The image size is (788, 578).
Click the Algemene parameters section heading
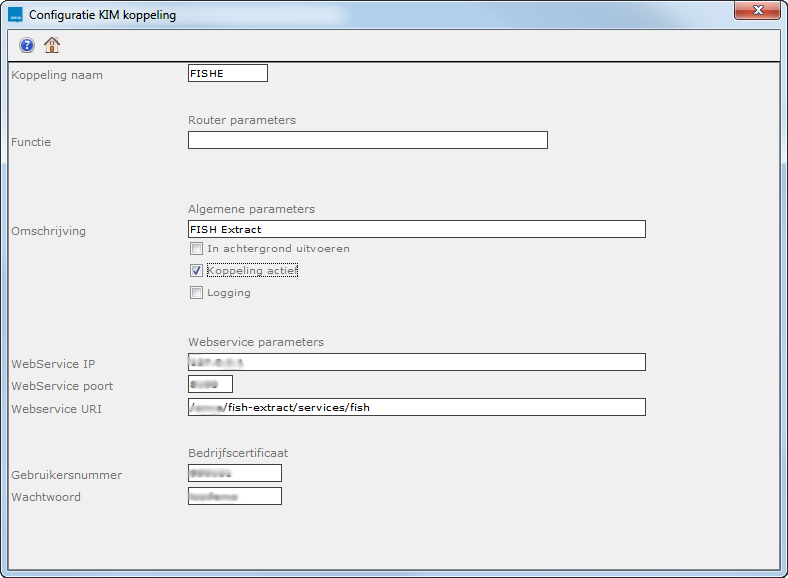251,209
